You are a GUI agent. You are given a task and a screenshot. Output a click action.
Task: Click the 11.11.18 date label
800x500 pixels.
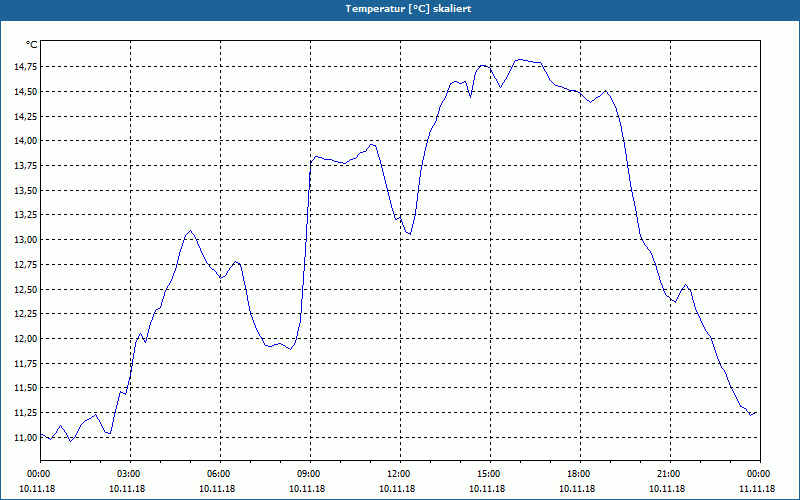tap(757, 489)
